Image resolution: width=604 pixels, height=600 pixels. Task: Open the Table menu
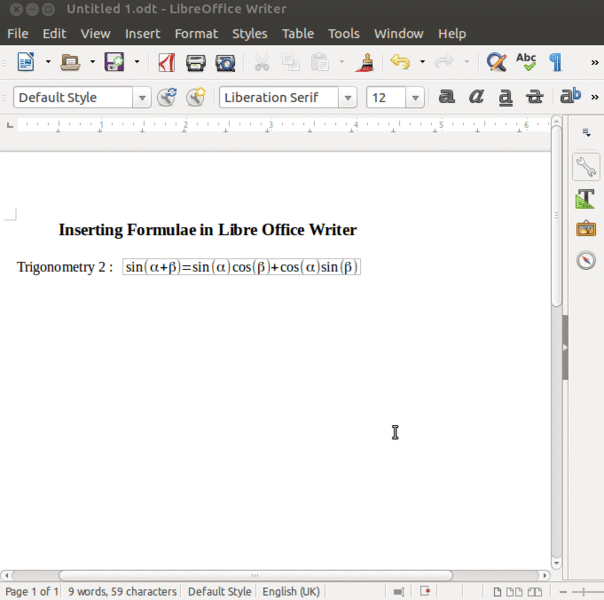[298, 34]
